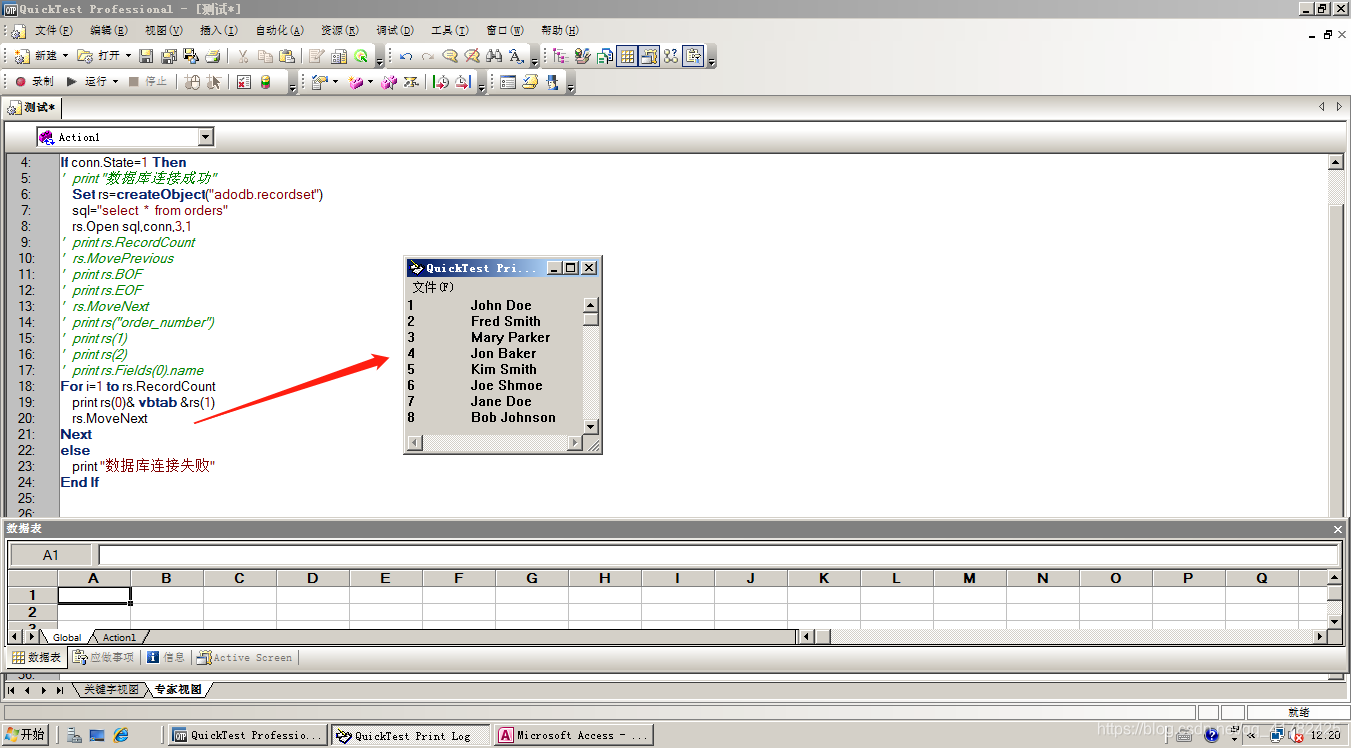Open the 调试 menu
Image resolution: width=1351 pixels, height=748 pixels.
394,31
